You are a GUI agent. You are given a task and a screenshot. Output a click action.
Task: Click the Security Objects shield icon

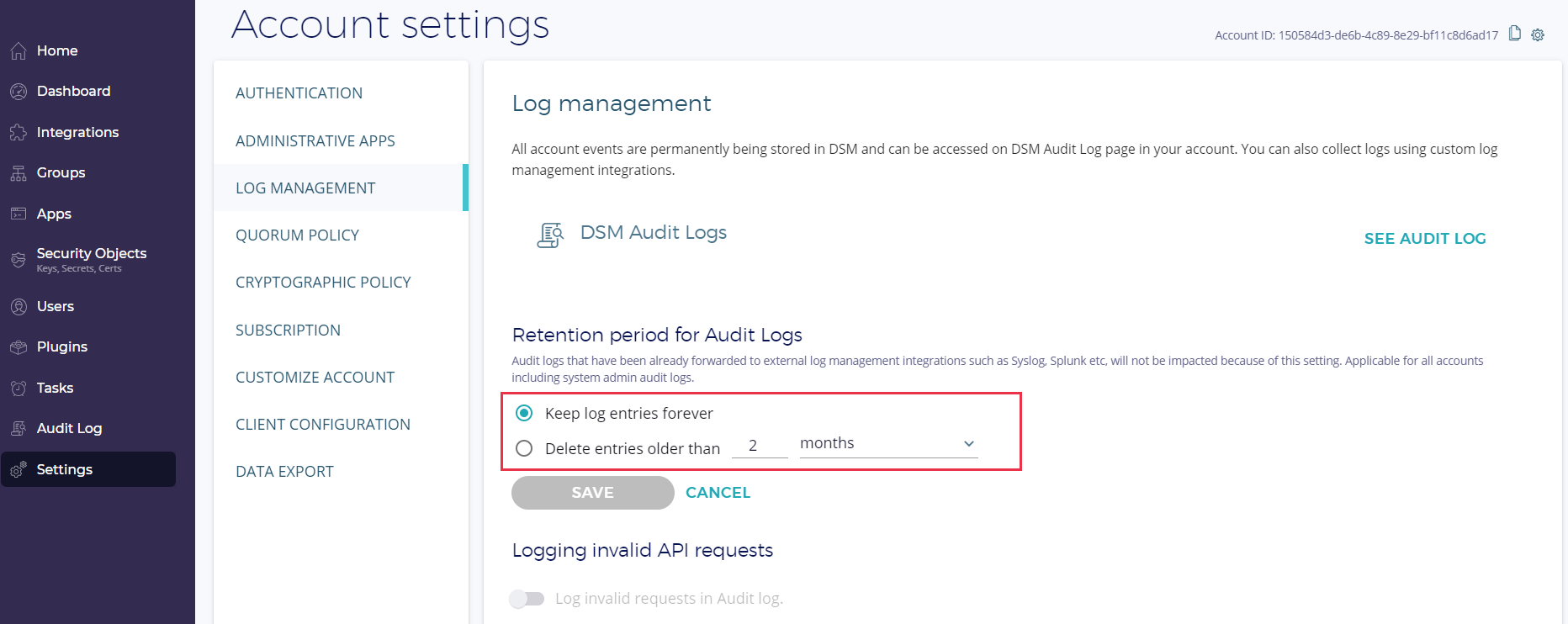pos(19,260)
